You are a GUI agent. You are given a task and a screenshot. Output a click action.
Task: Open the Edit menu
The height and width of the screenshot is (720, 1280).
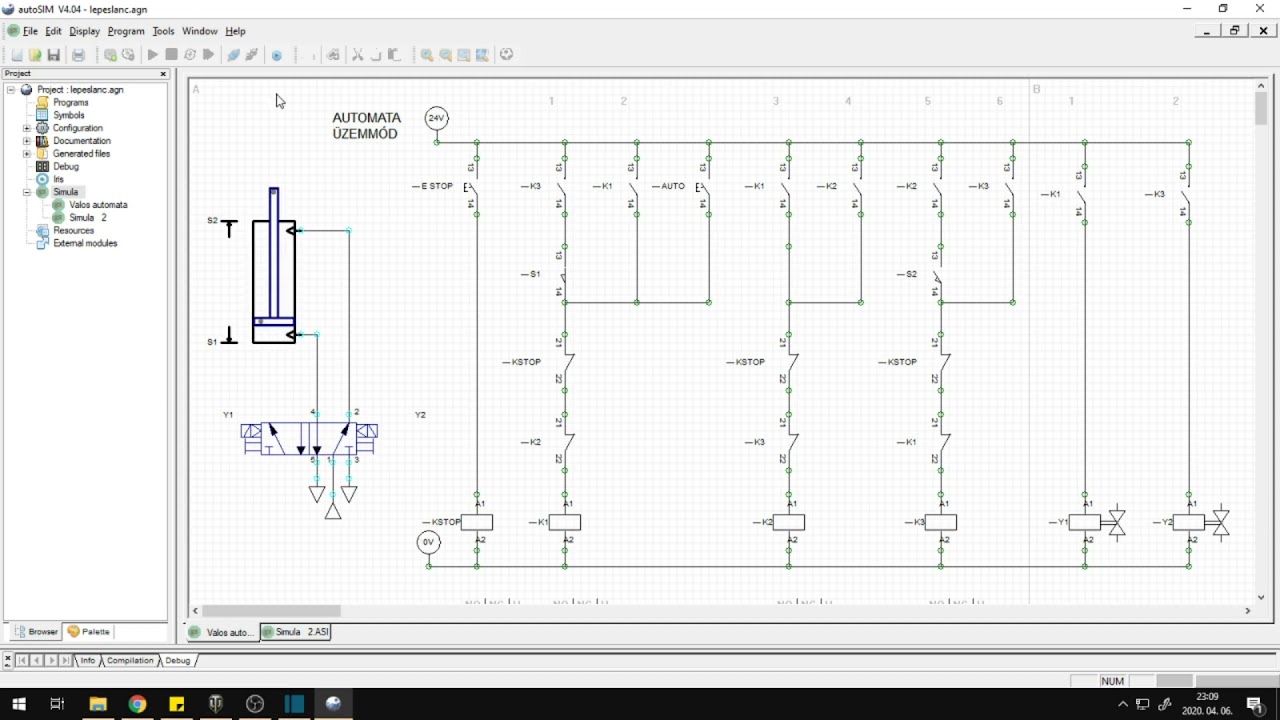(53, 31)
